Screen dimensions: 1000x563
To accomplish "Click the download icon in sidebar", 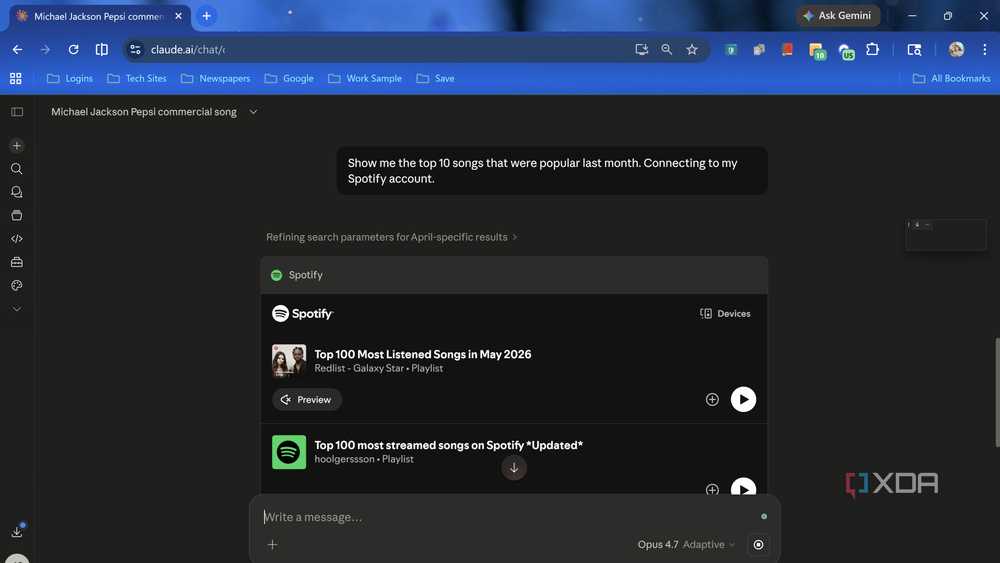I will (x=17, y=532).
